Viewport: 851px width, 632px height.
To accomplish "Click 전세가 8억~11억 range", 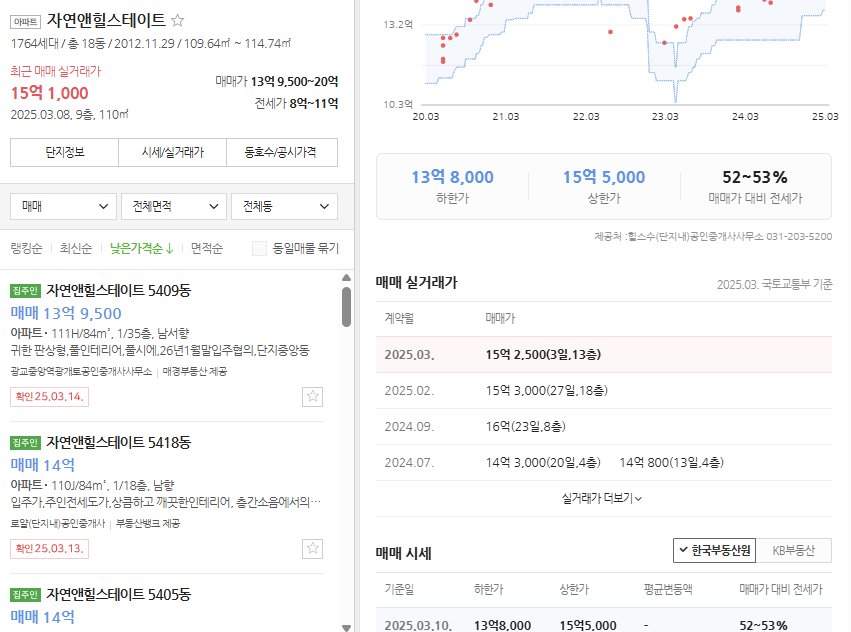I will click(296, 103).
